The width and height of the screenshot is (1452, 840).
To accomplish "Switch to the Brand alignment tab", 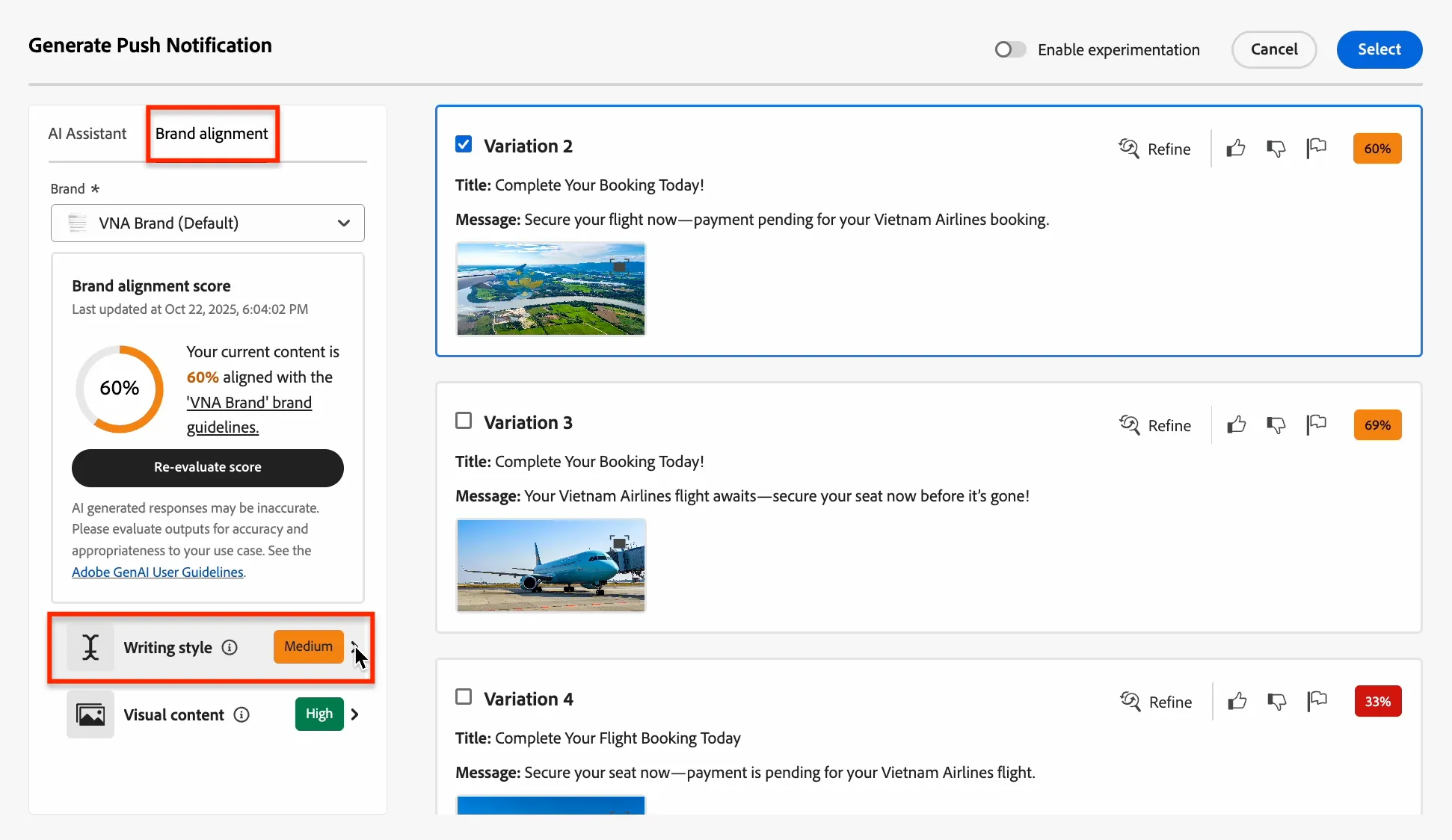I will coord(212,133).
